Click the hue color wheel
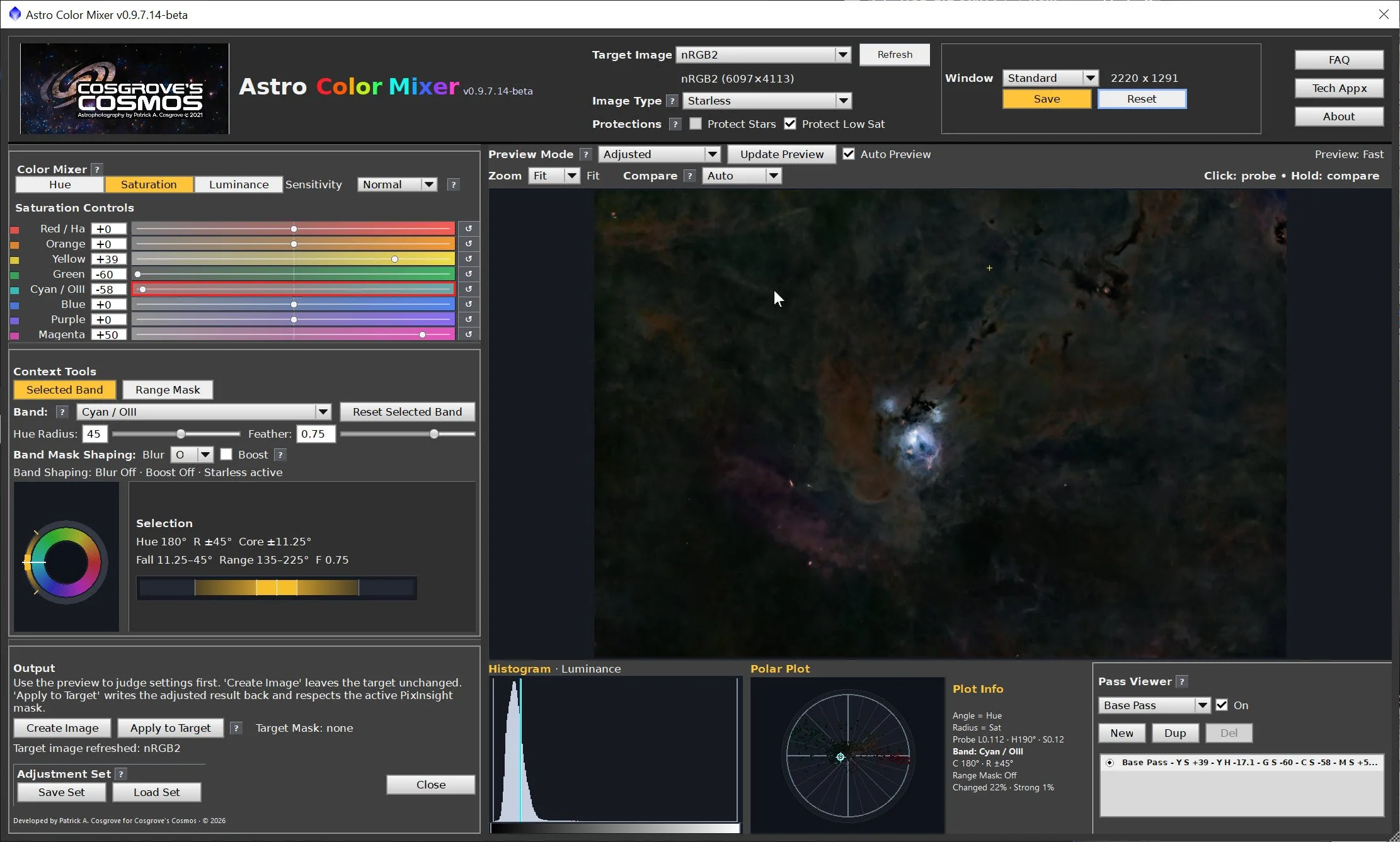The width and height of the screenshot is (1400, 842). click(66, 562)
